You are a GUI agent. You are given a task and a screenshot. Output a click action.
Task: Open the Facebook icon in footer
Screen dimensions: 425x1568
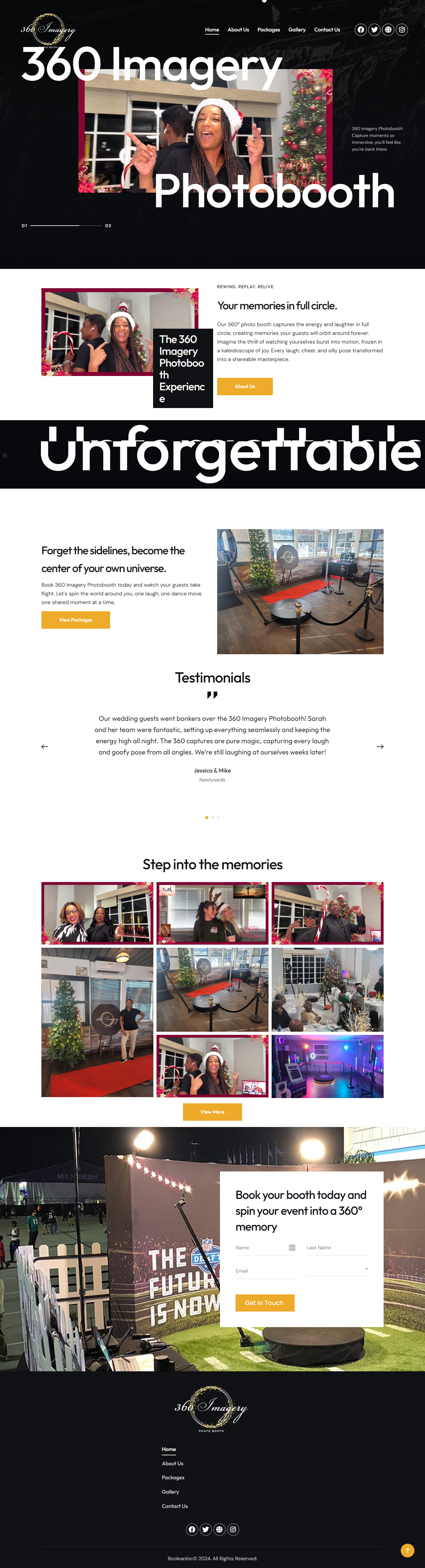coord(192,1529)
